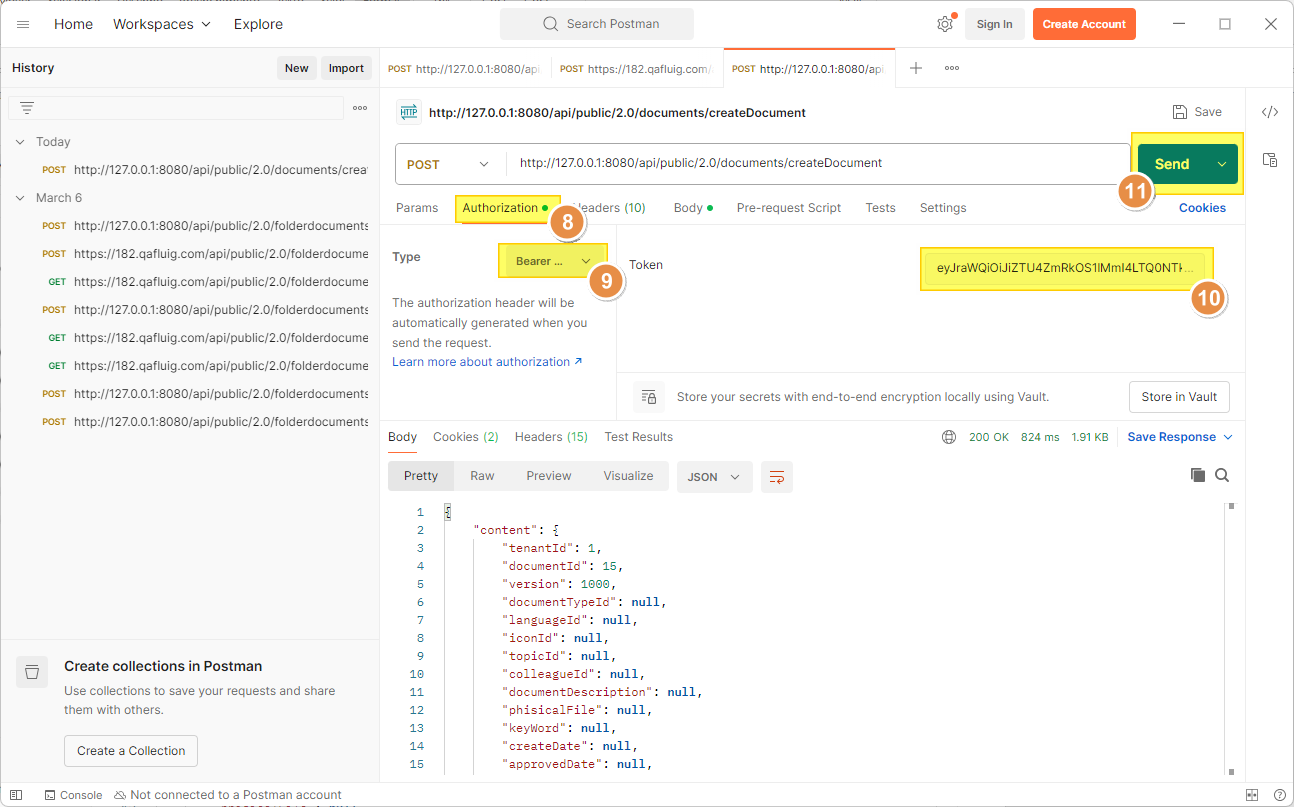The height and width of the screenshot is (807, 1294).
Task: Open the Cookies link under Send
Action: pyautogui.click(x=1202, y=208)
